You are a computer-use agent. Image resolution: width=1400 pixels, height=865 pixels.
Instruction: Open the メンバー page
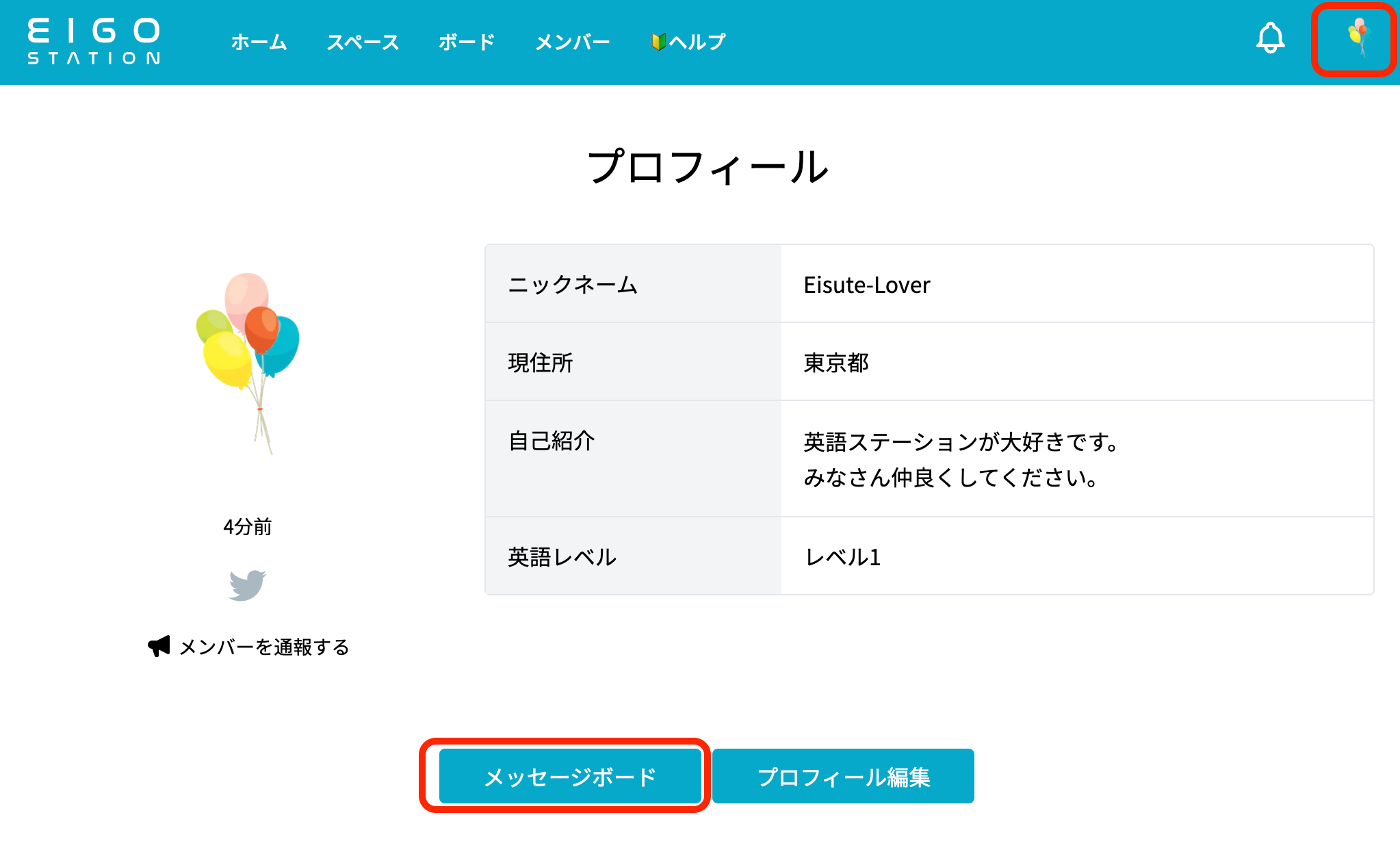coord(573,41)
